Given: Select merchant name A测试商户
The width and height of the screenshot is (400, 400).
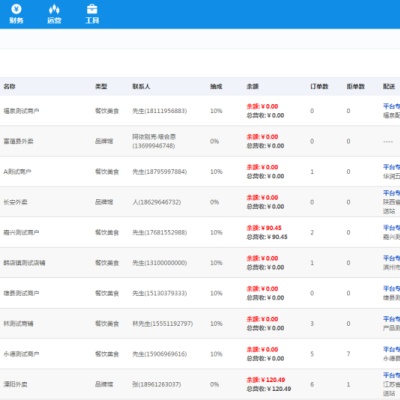Looking at the screenshot, I should (x=17, y=172).
